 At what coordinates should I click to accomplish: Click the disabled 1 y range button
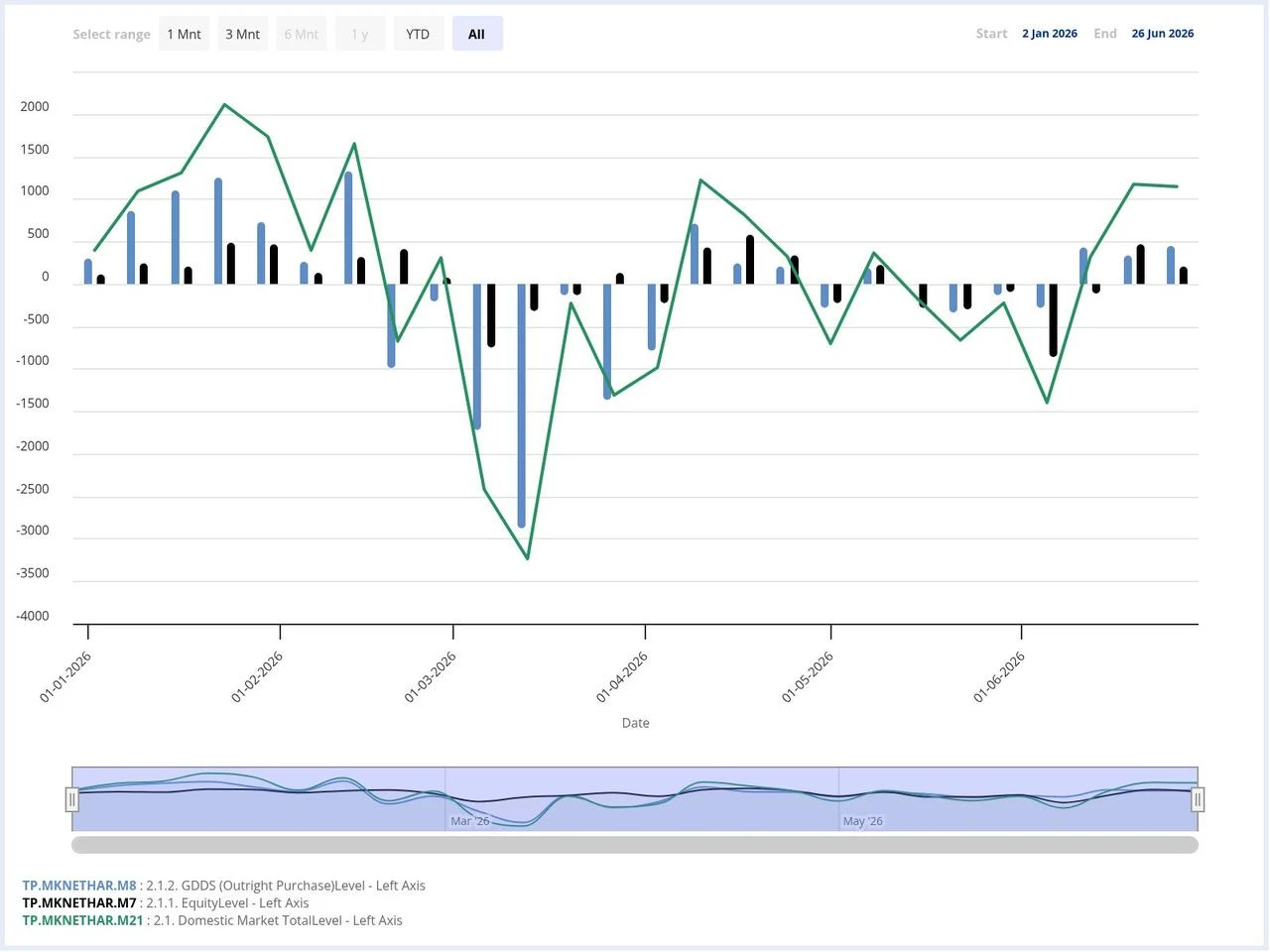(359, 34)
